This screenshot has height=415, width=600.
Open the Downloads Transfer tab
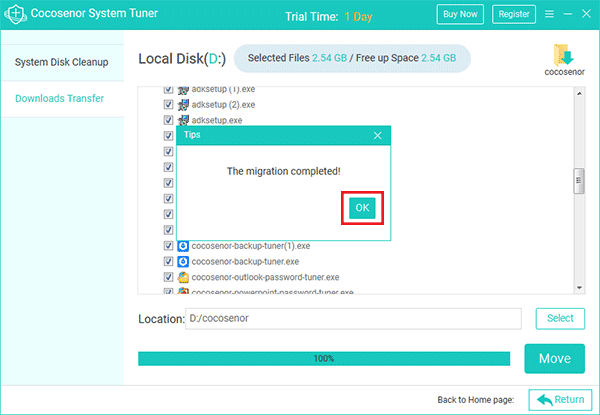[63, 99]
